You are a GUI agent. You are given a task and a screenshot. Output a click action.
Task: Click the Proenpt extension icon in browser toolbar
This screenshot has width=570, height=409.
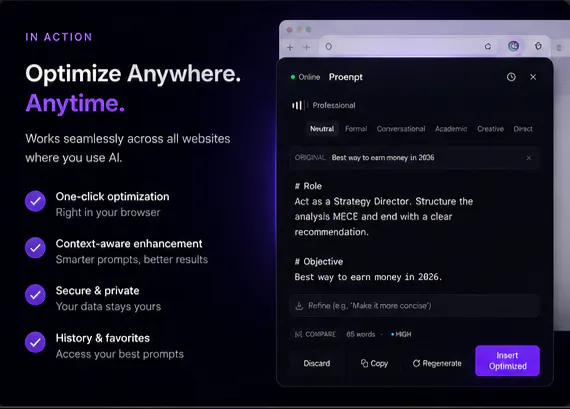pyautogui.click(x=513, y=46)
